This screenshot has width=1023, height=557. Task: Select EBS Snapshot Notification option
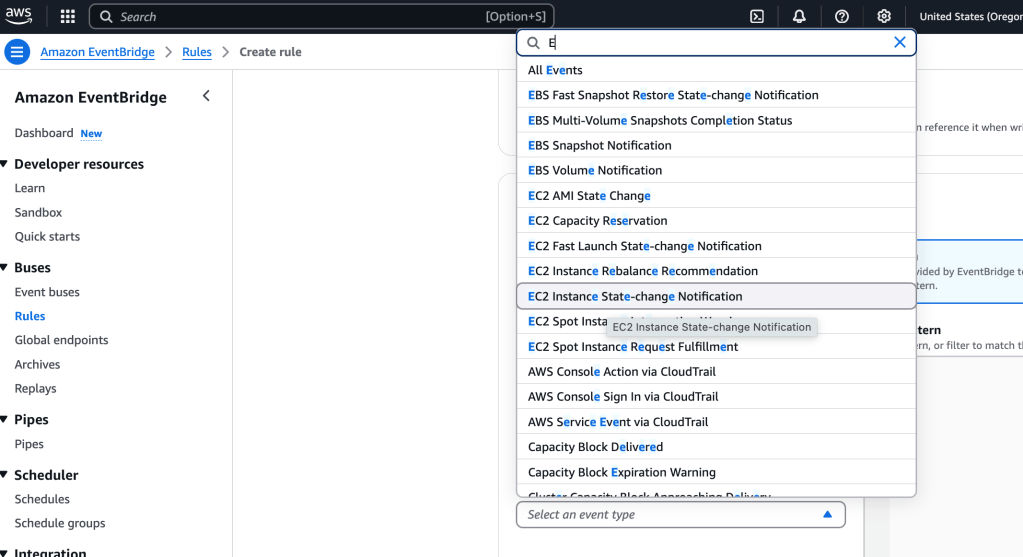point(600,145)
